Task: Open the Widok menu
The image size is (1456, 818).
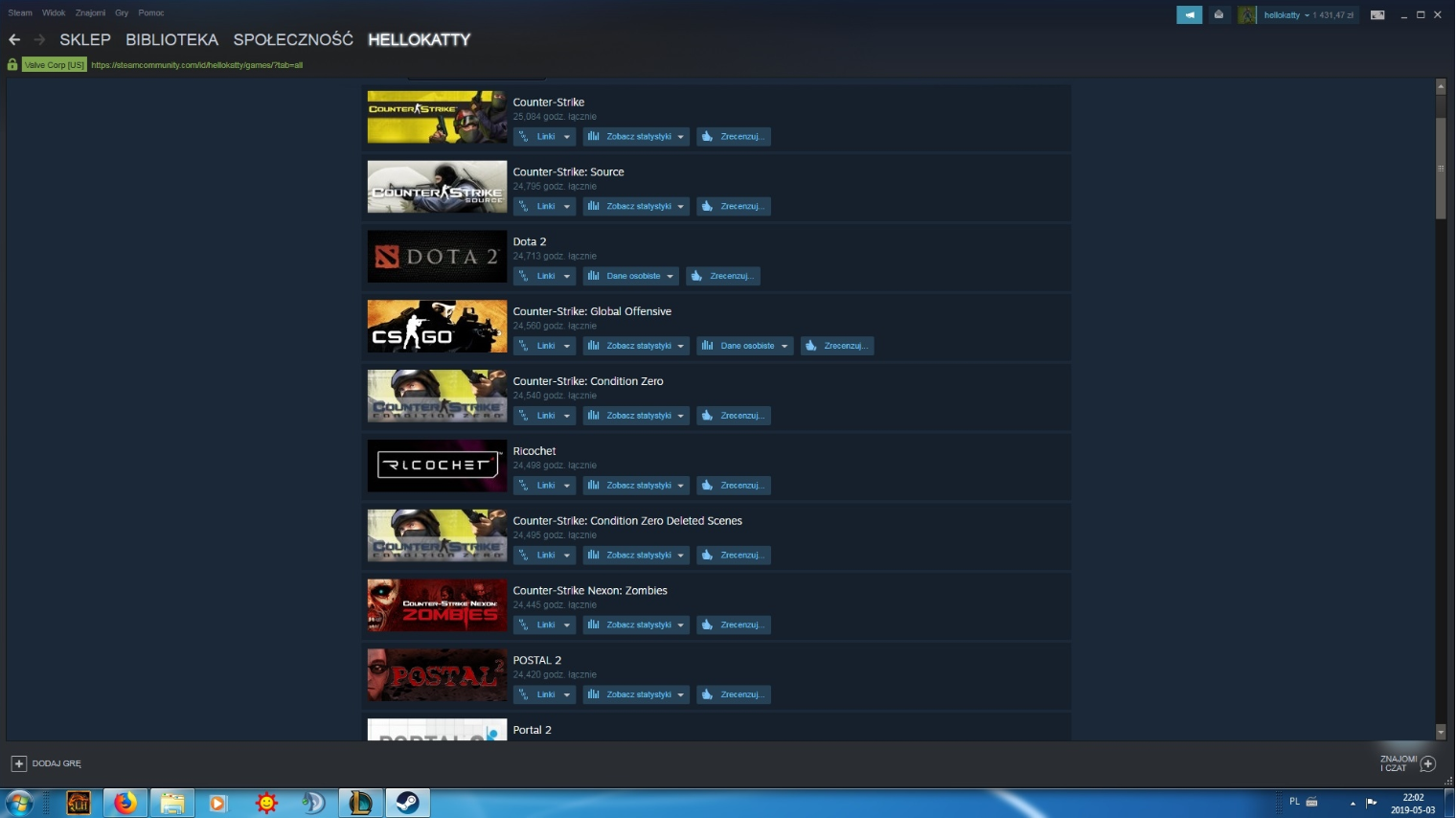Action: pos(54,12)
